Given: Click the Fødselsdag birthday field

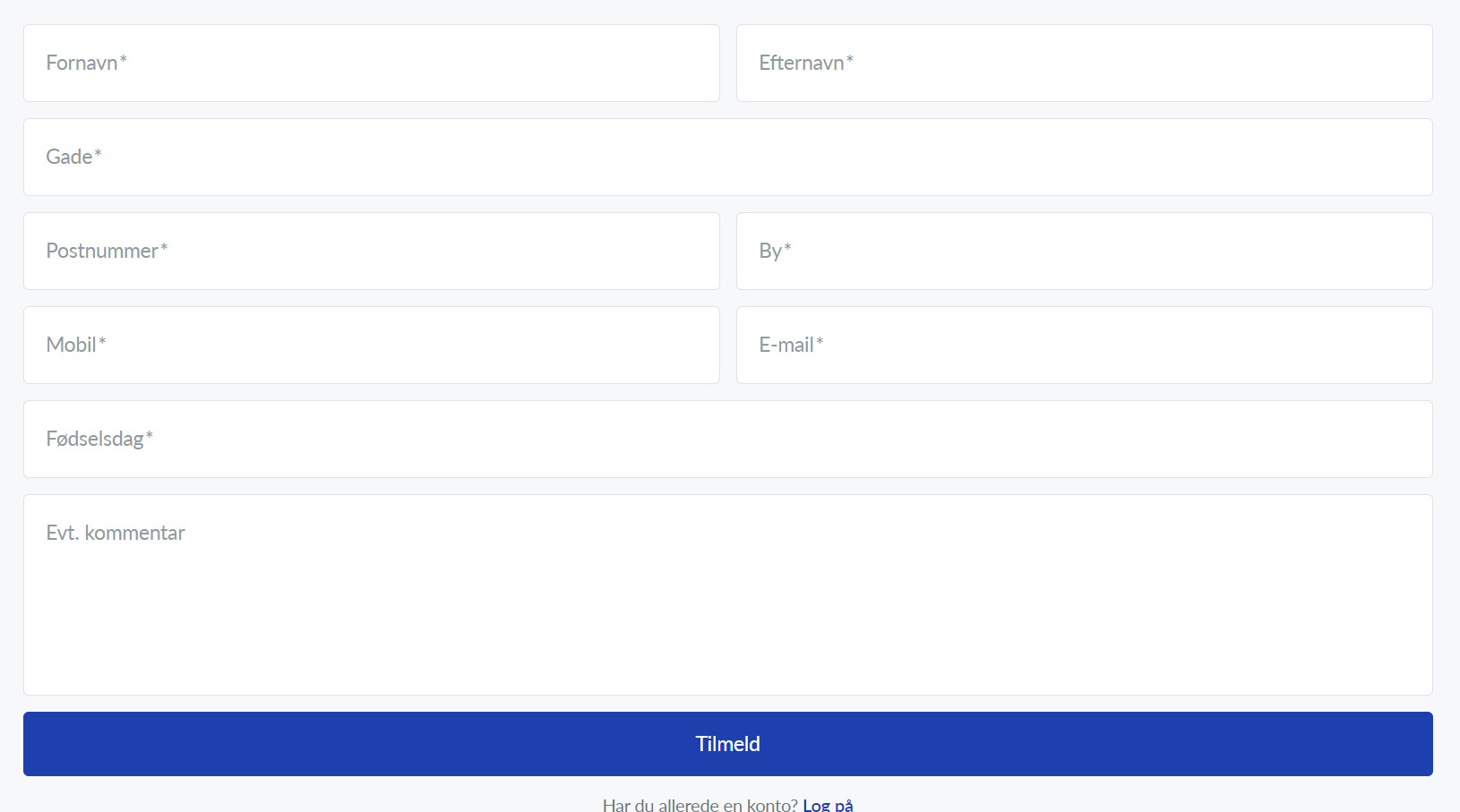Looking at the screenshot, I should (727, 440).
